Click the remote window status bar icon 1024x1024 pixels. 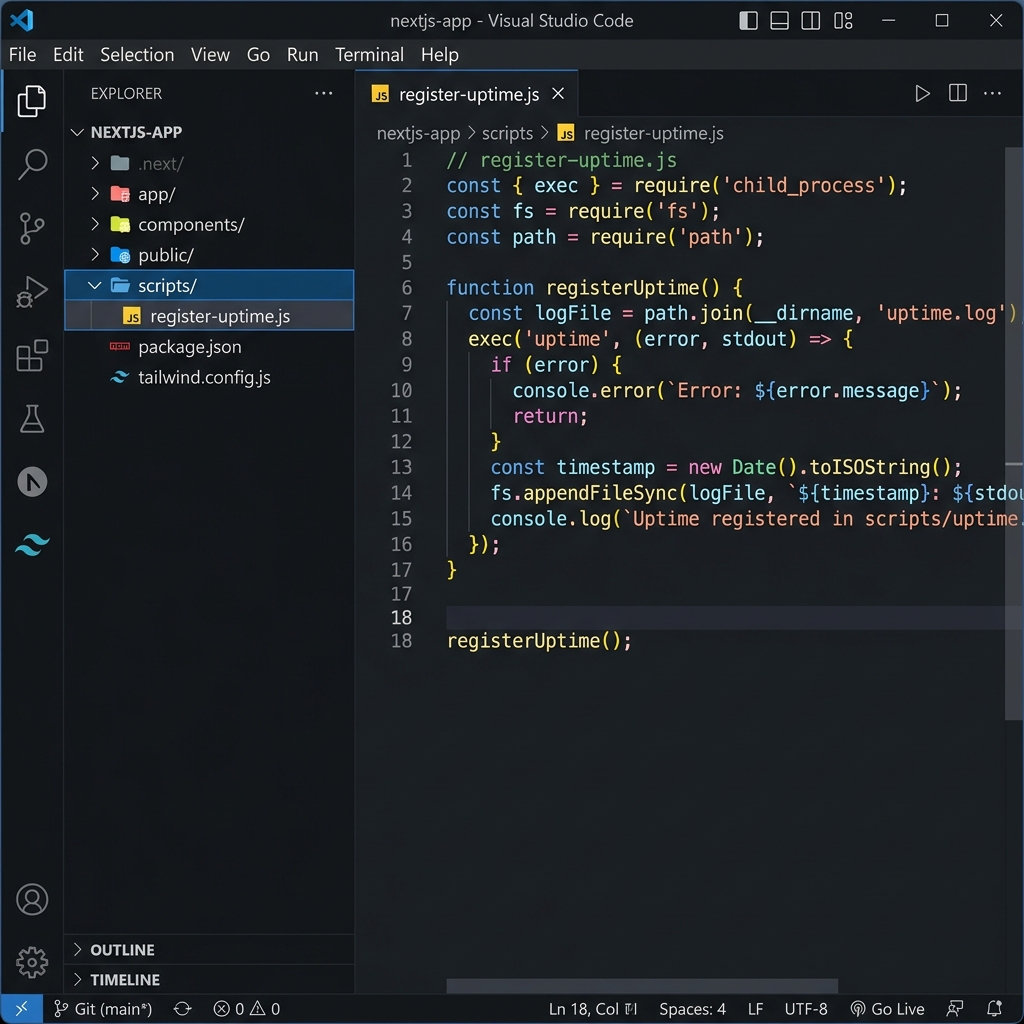point(21,1008)
